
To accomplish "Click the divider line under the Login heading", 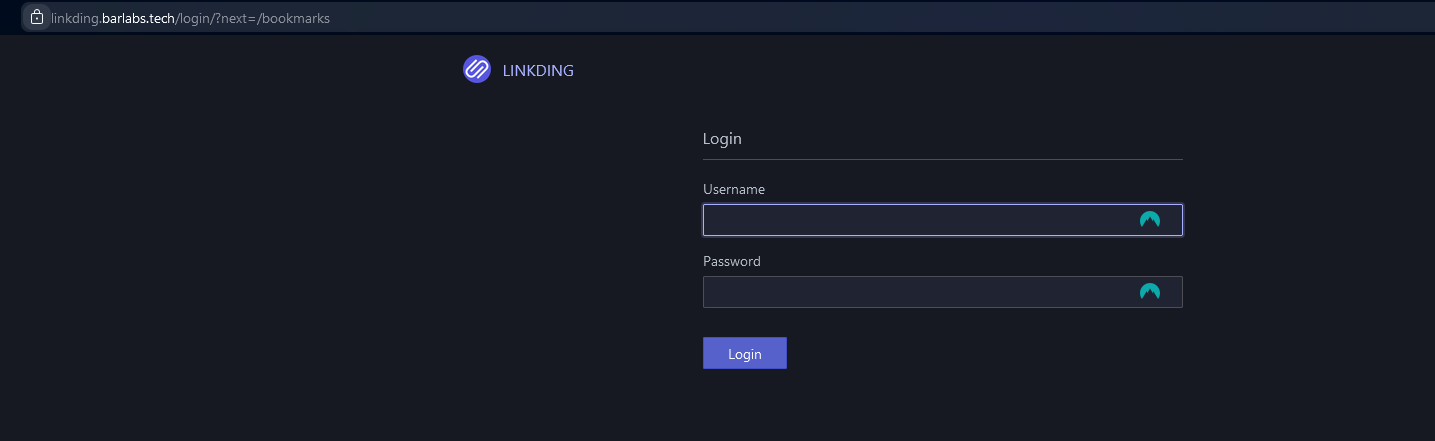I will (x=942, y=159).
